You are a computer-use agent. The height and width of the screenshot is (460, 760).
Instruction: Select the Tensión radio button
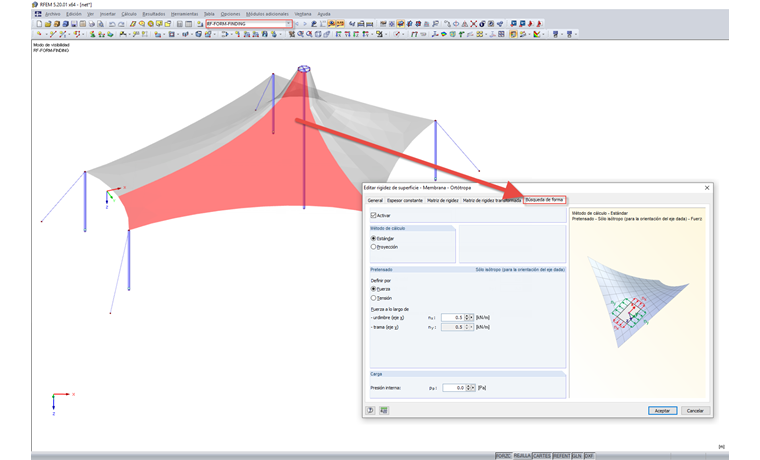pyautogui.click(x=373, y=298)
